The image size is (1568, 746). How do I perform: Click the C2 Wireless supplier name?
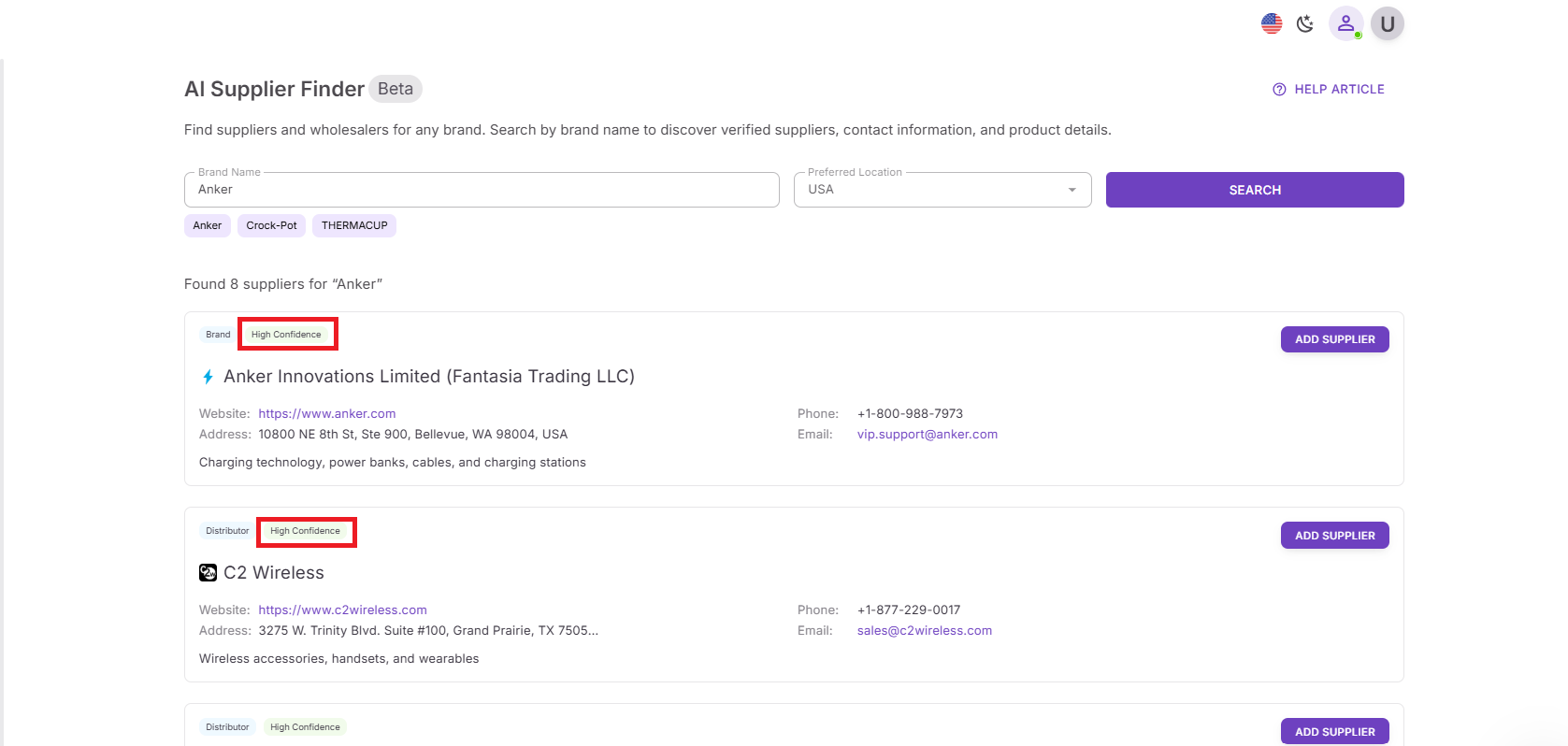[x=274, y=573]
